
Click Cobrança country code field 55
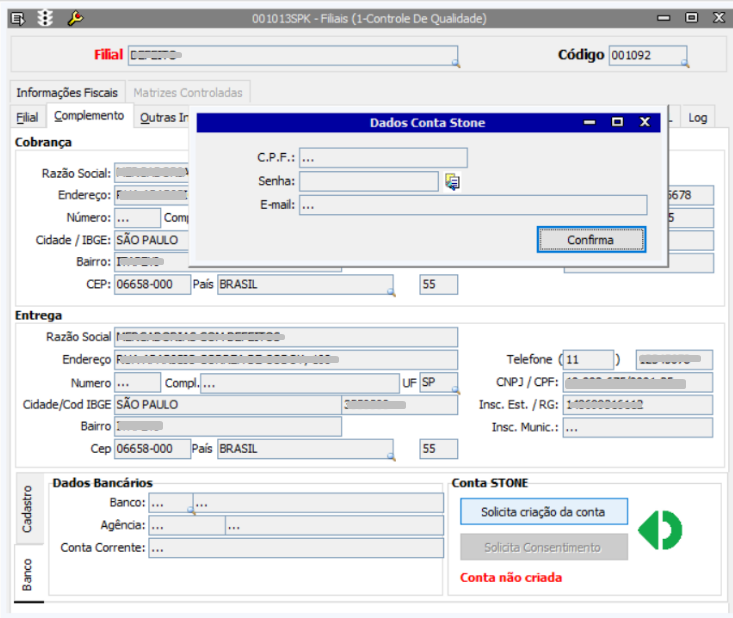438,284
